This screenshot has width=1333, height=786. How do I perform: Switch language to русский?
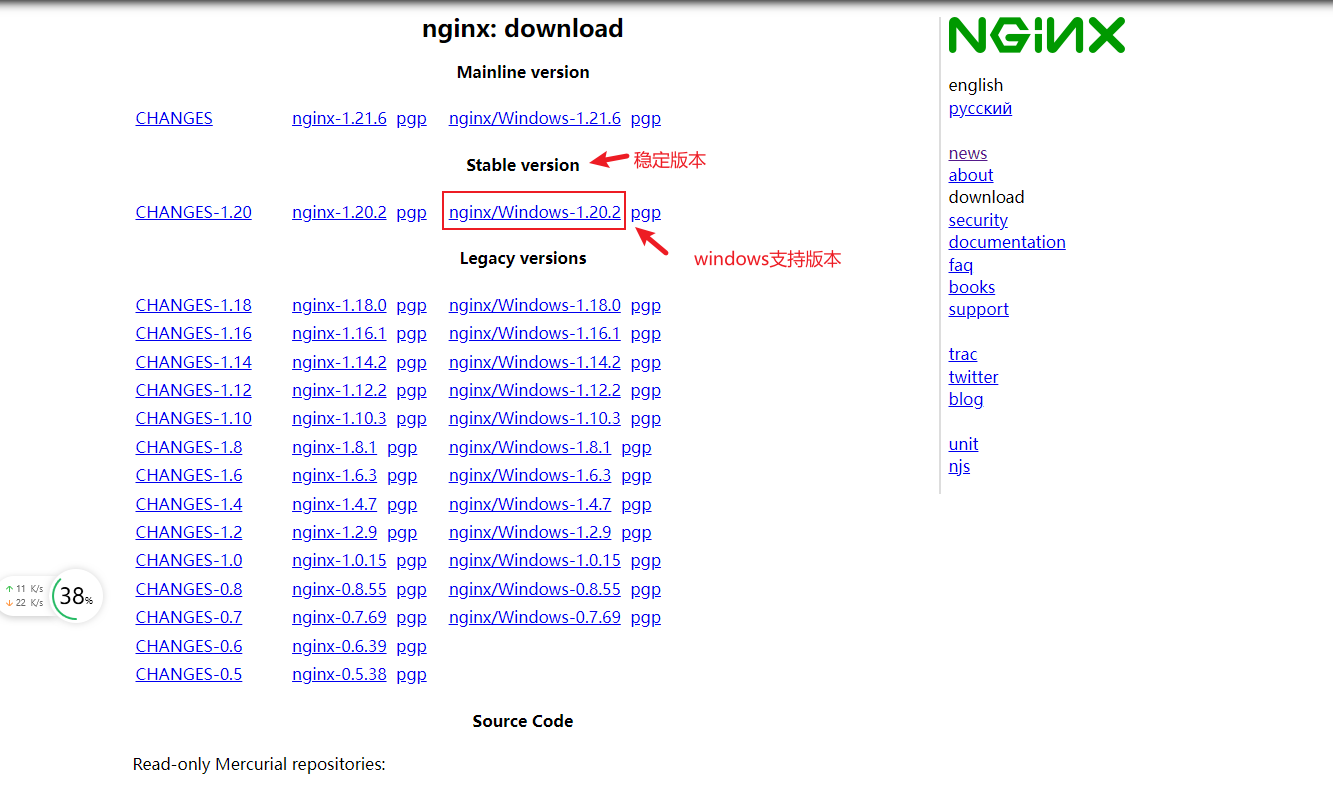coord(980,108)
